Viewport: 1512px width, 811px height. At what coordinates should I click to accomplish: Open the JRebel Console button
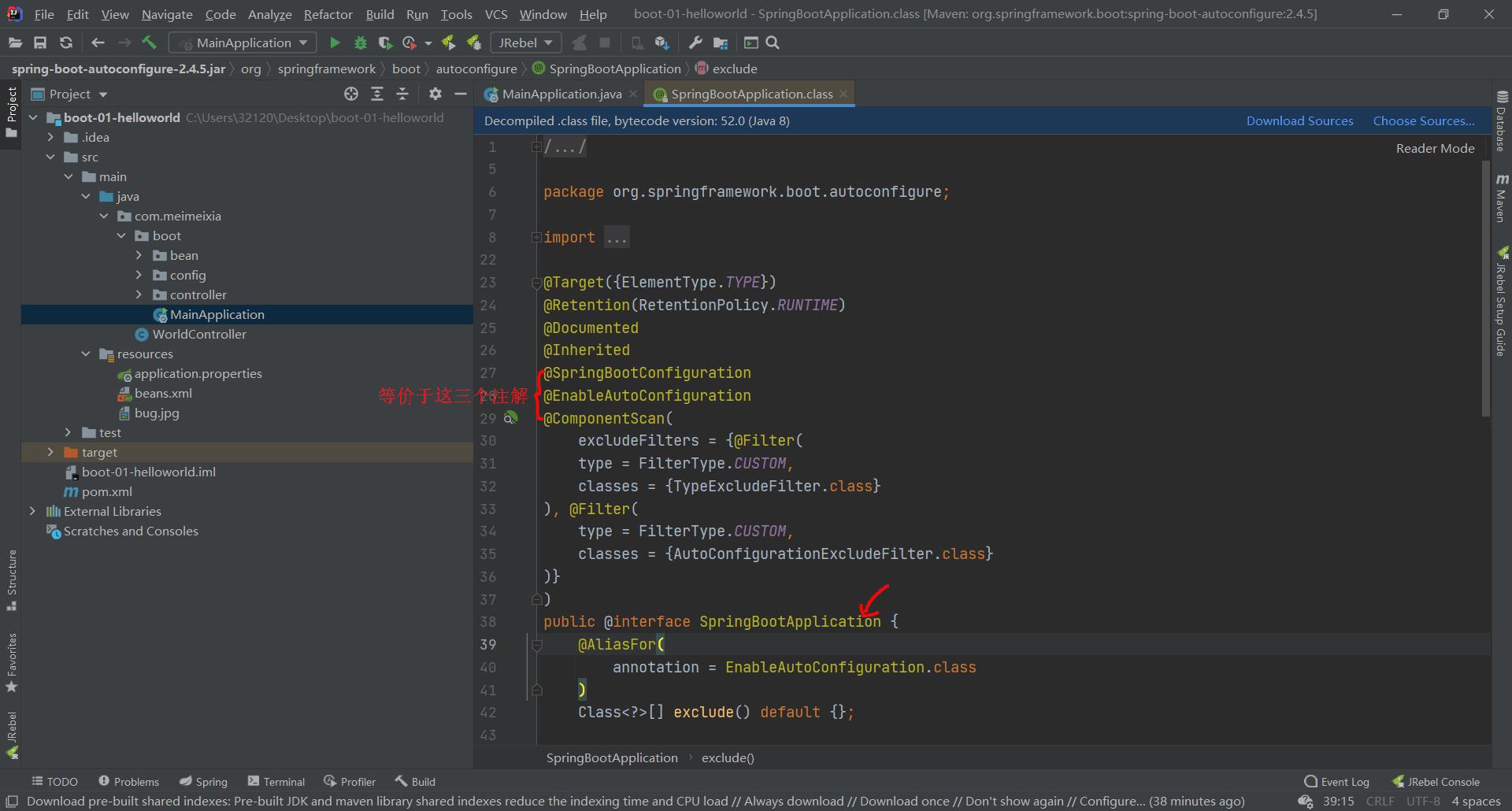[x=1436, y=781]
